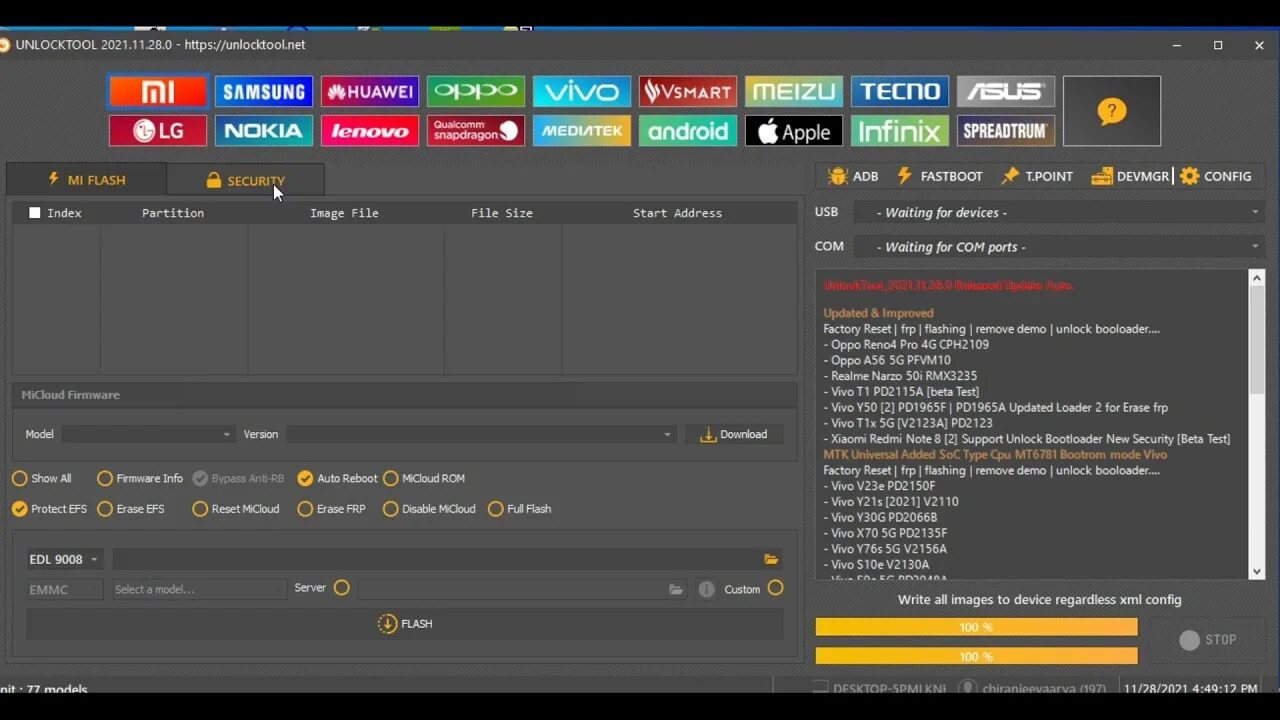This screenshot has width=1280, height=720.
Task: Click the server firmware path field
Action: (x=512, y=590)
